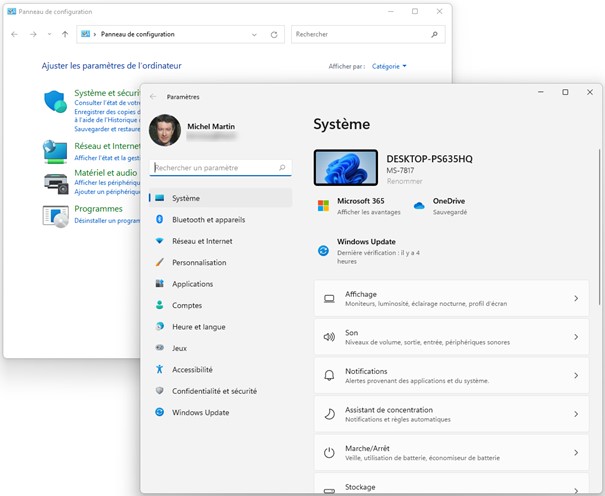Select Accessibilité in the settings sidebar
Viewport: 605px width, 496px height.
(192, 370)
